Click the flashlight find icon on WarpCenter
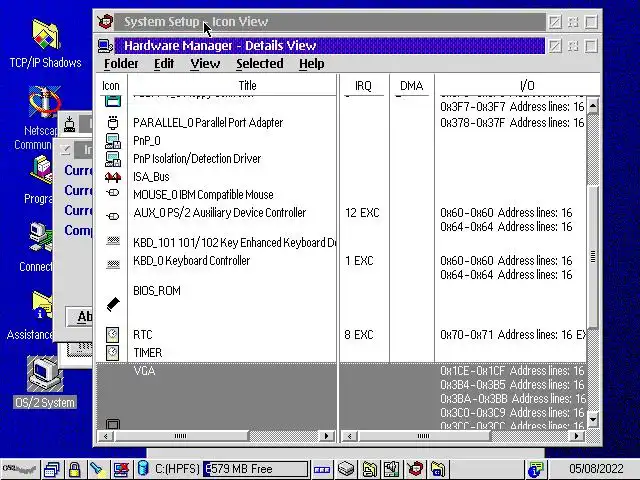The height and width of the screenshot is (480, 640). (97, 469)
